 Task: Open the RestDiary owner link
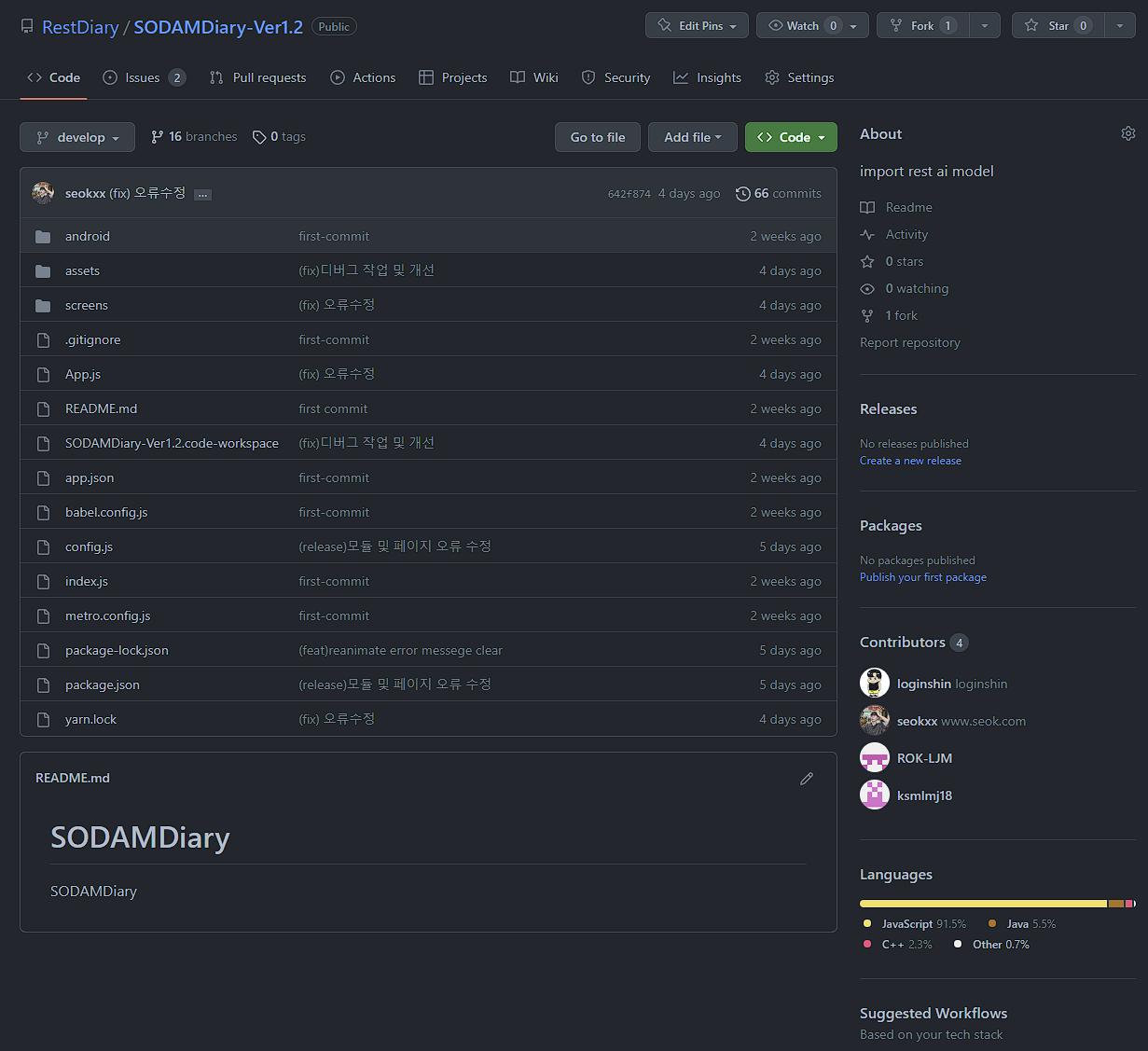pyautogui.click(x=80, y=27)
